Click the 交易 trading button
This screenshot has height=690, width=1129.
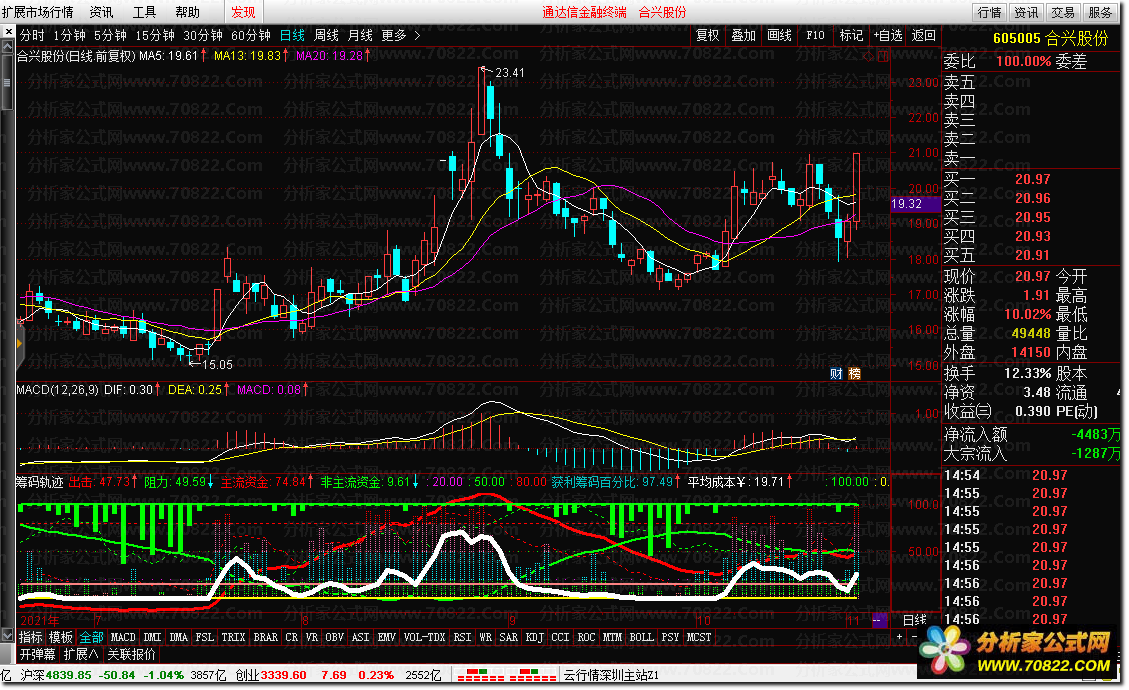[1063, 12]
